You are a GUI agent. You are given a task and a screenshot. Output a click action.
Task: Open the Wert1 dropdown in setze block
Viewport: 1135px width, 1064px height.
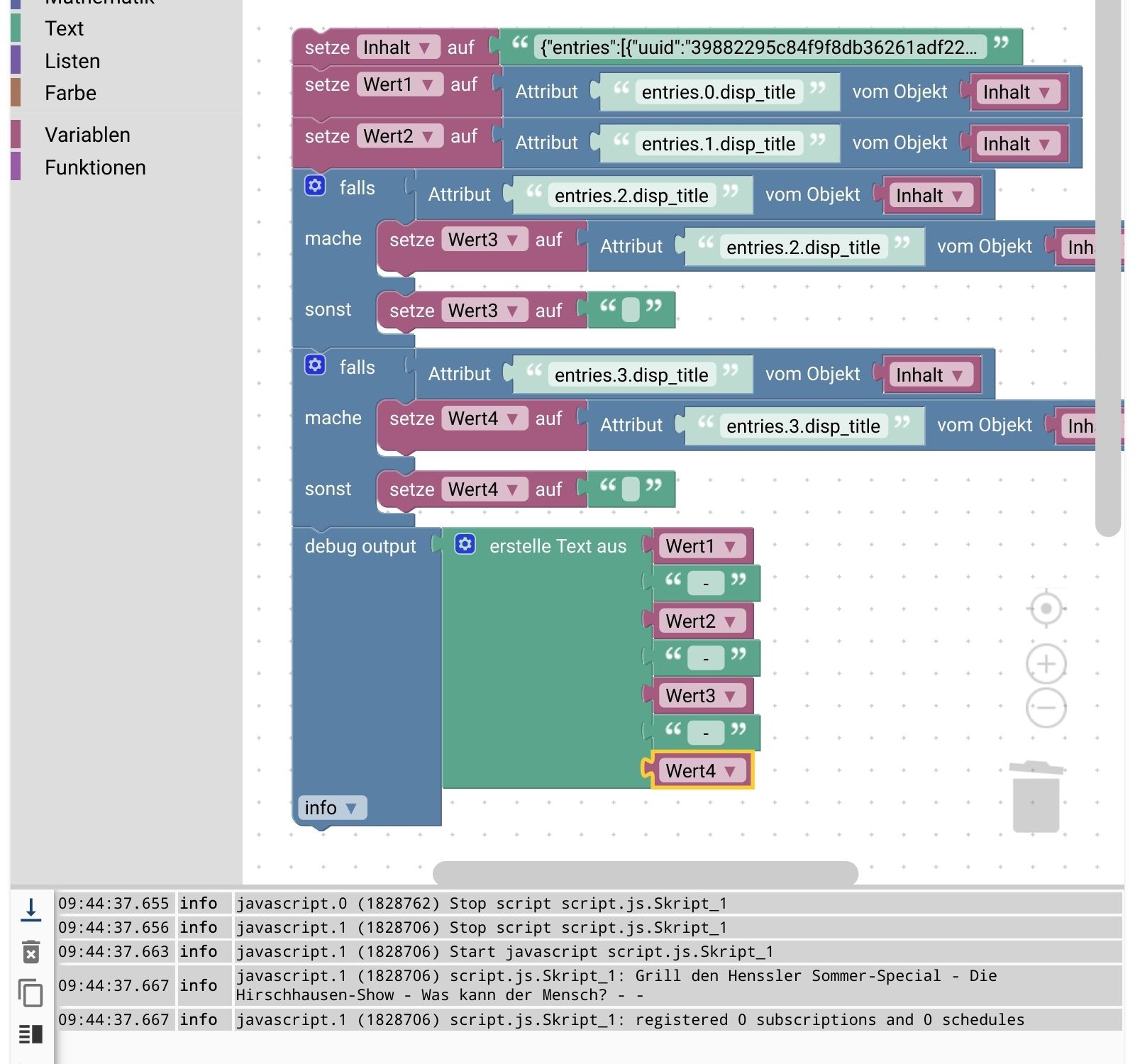click(400, 84)
